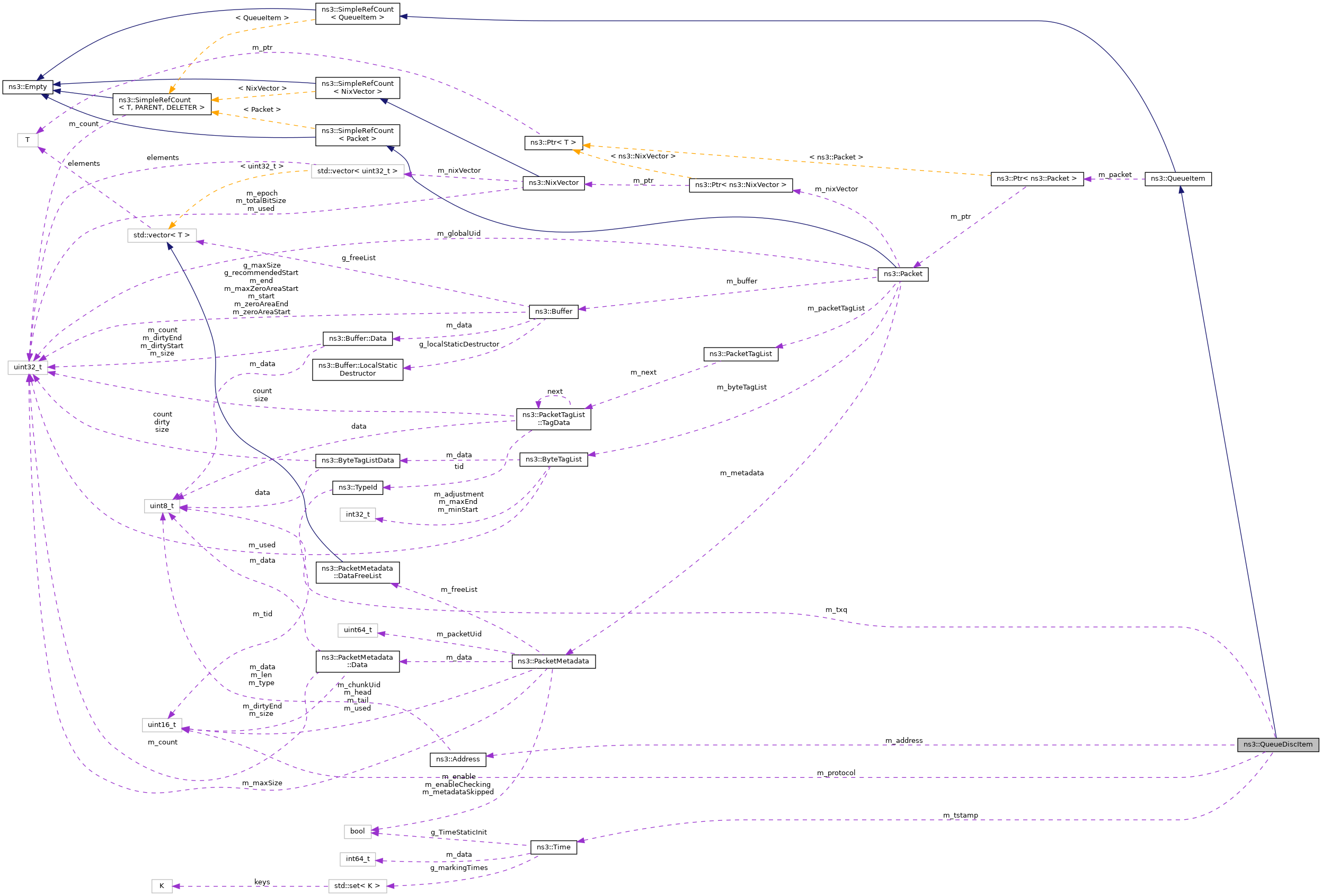Select the ns3::Empty node

click(x=28, y=87)
